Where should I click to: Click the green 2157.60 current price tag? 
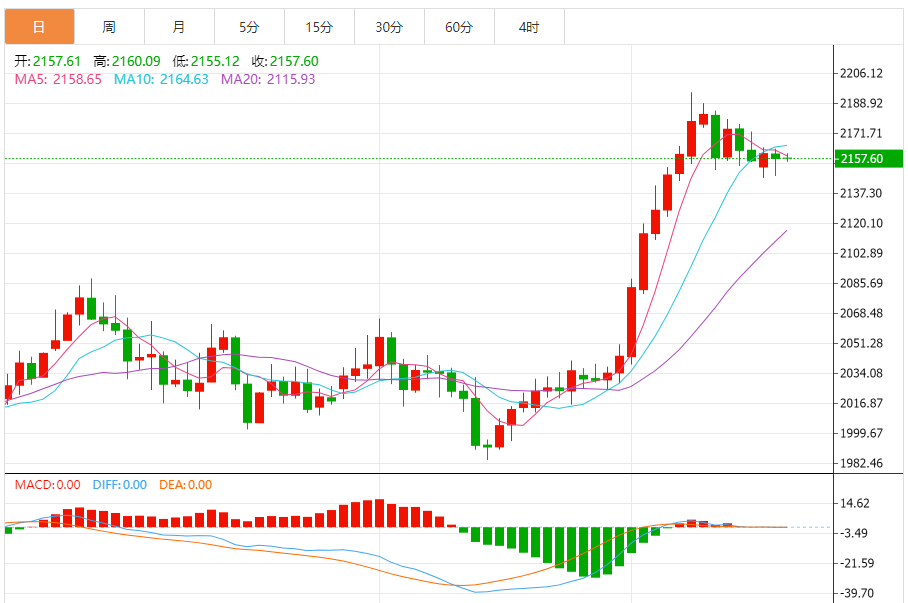point(869,159)
